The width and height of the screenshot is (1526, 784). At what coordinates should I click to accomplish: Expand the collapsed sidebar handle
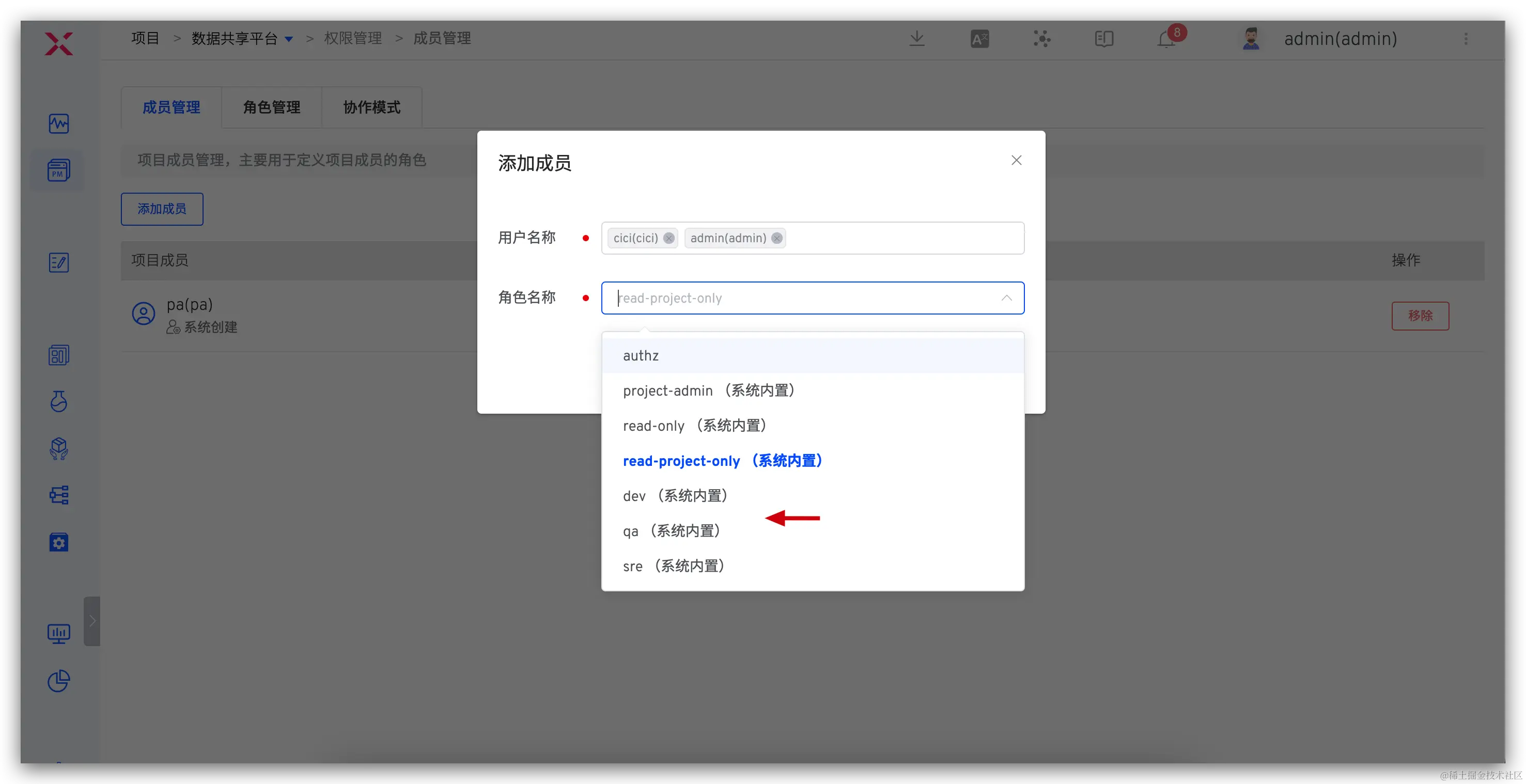click(x=92, y=621)
